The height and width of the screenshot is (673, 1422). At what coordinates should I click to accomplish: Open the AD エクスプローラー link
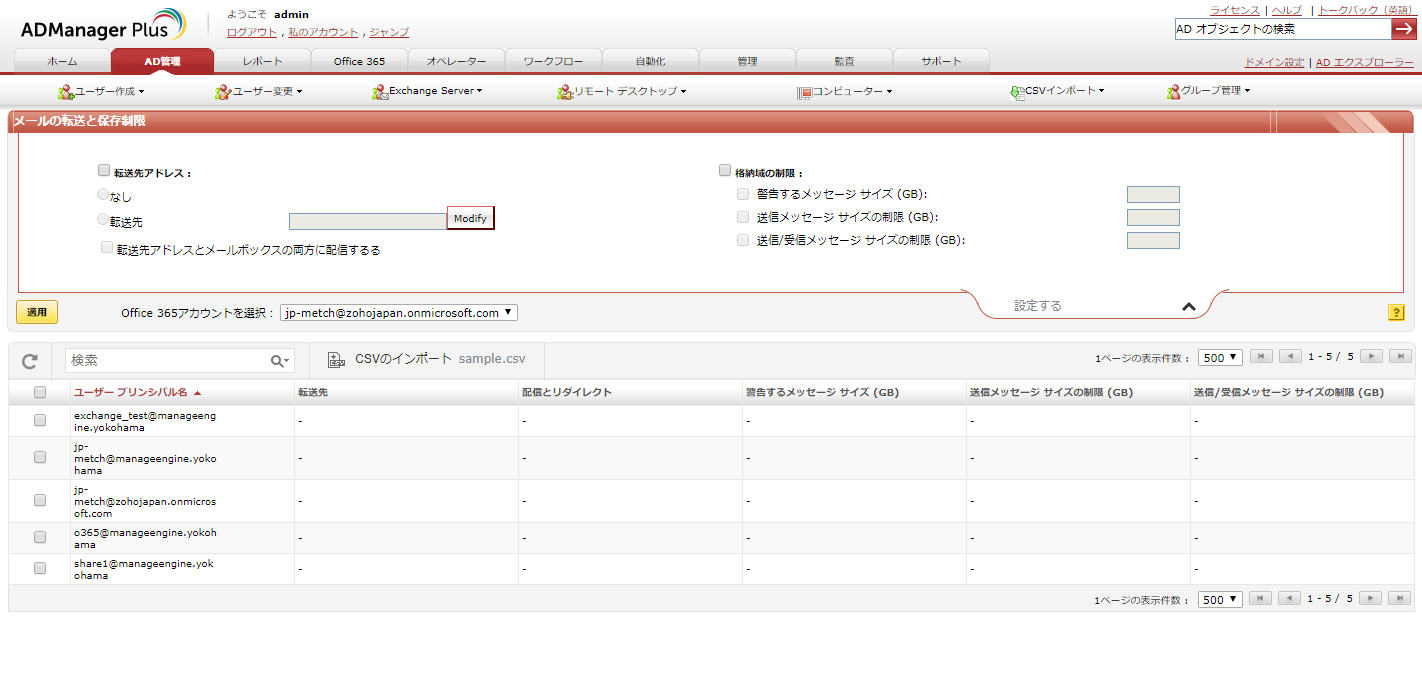[x=1365, y=62]
